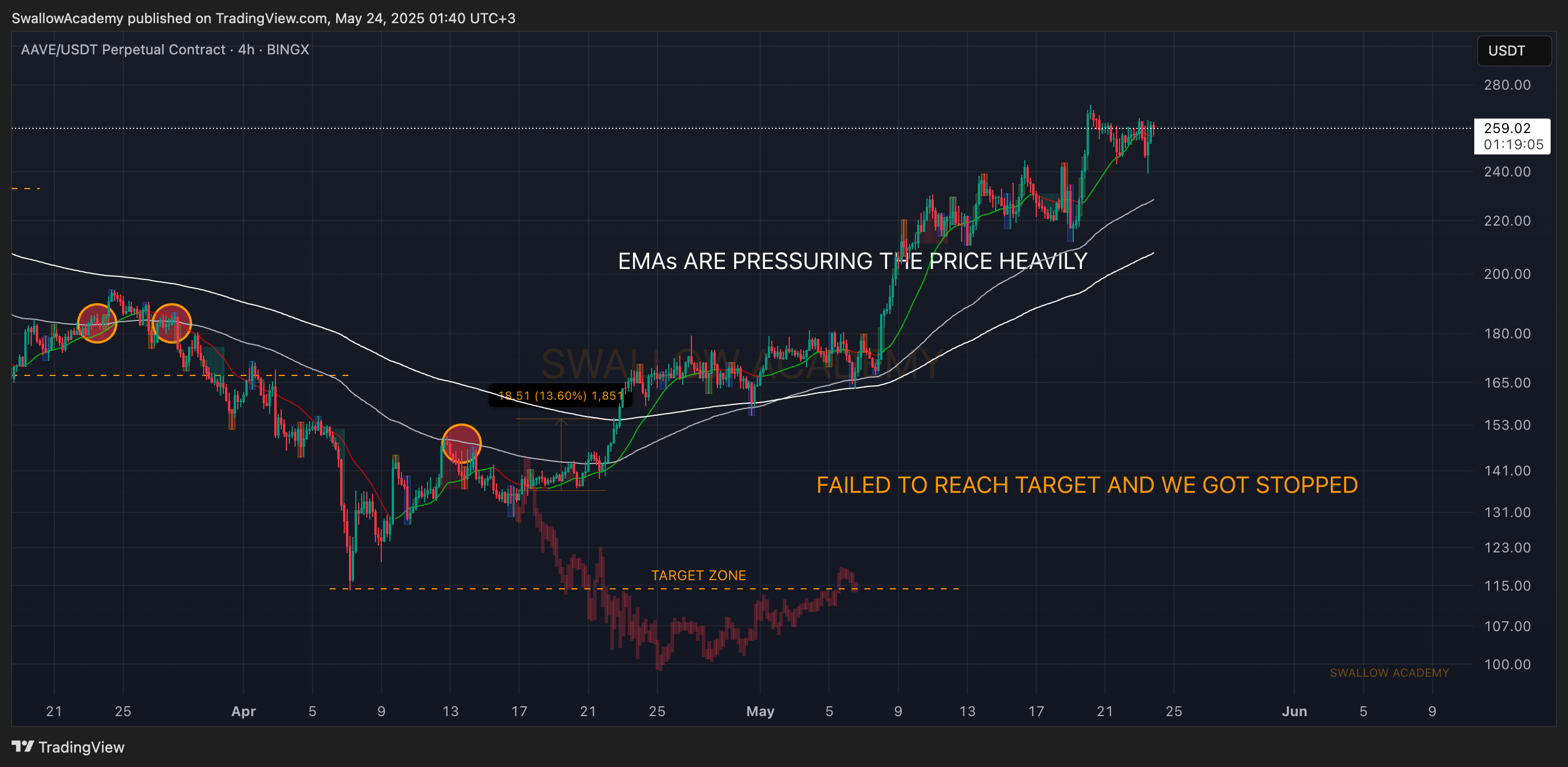Click the orange circle marker near April 13
The height and width of the screenshot is (767, 1568).
click(461, 444)
